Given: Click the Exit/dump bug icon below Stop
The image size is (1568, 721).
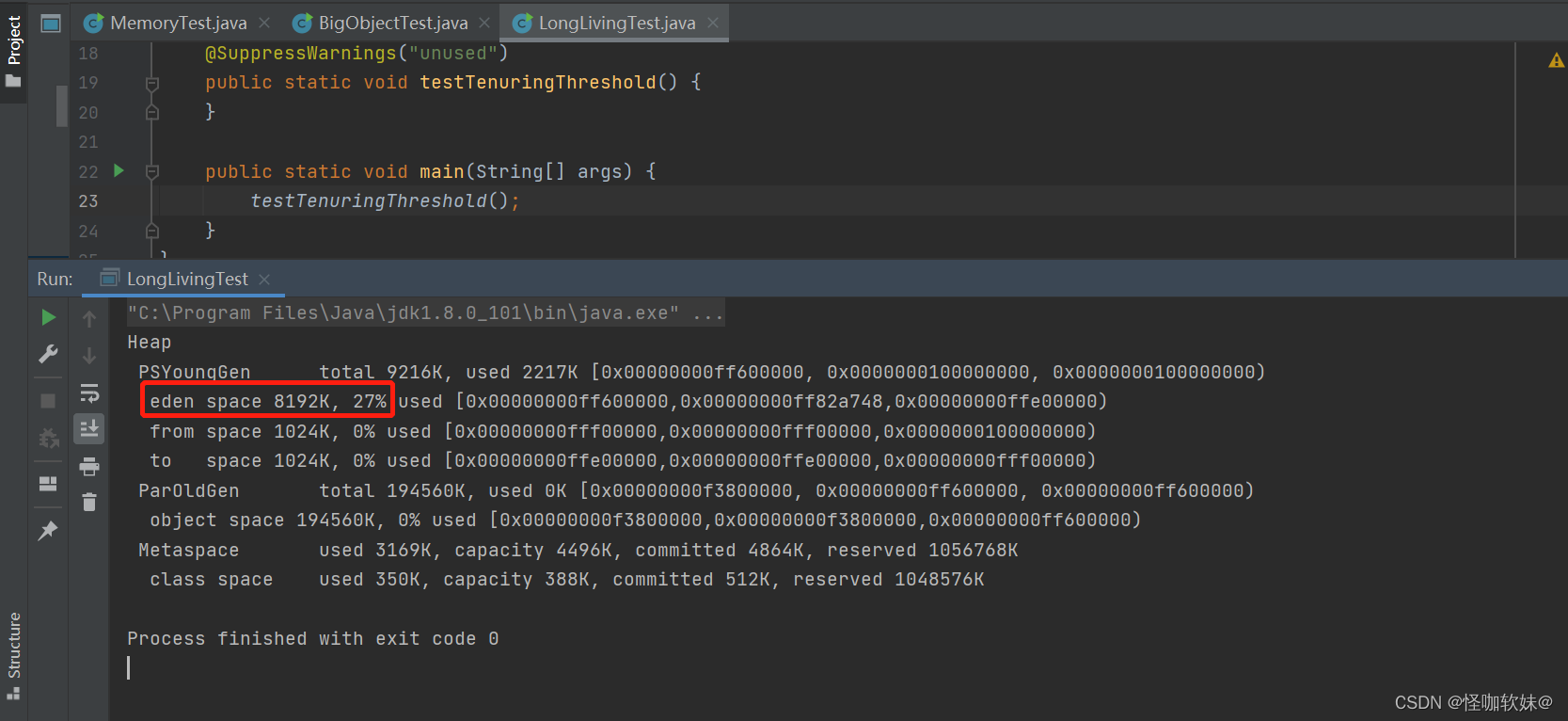Looking at the screenshot, I should click(x=48, y=438).
